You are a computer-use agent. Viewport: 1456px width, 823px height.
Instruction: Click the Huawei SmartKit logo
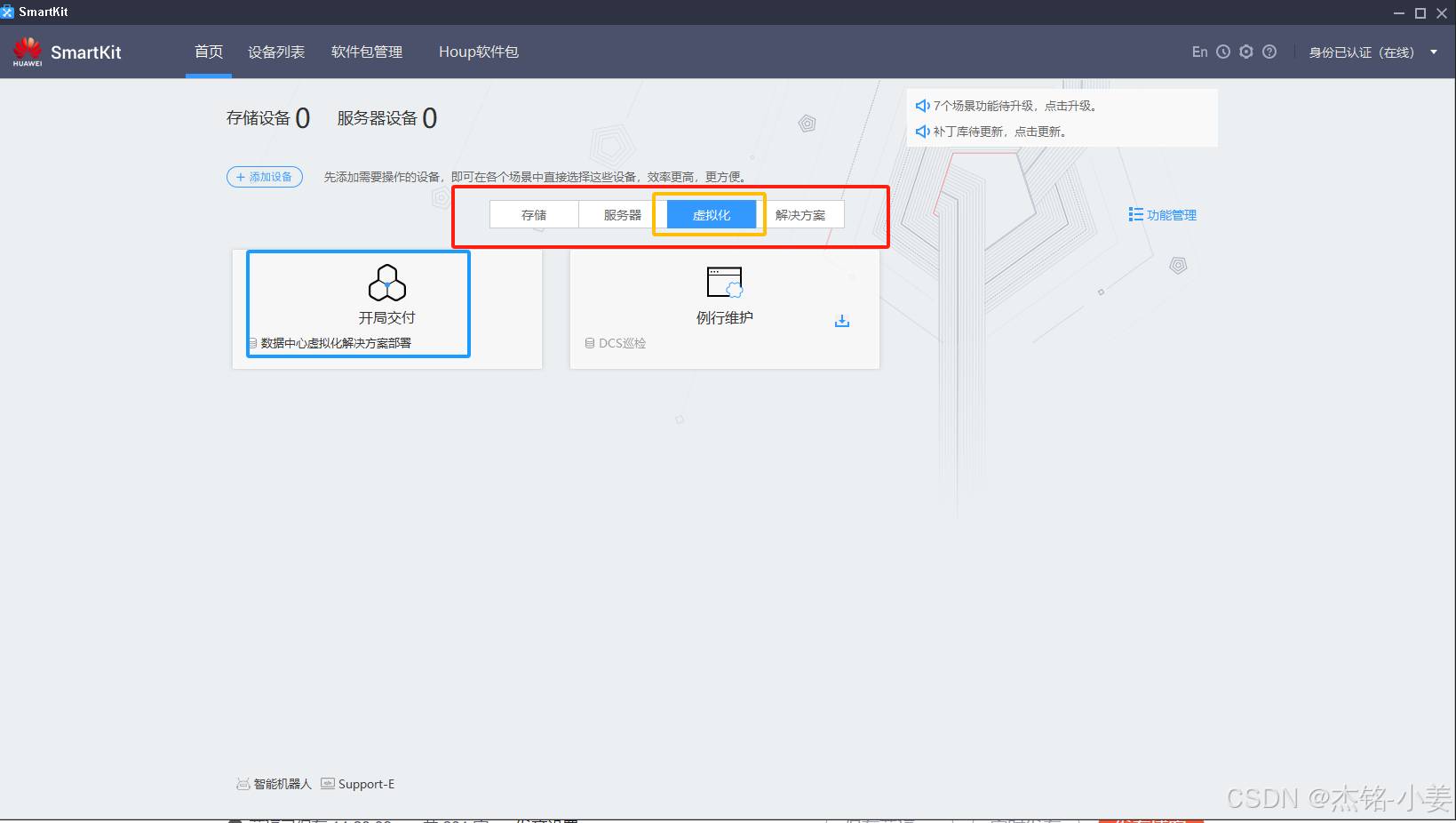(x=67, y=52)
